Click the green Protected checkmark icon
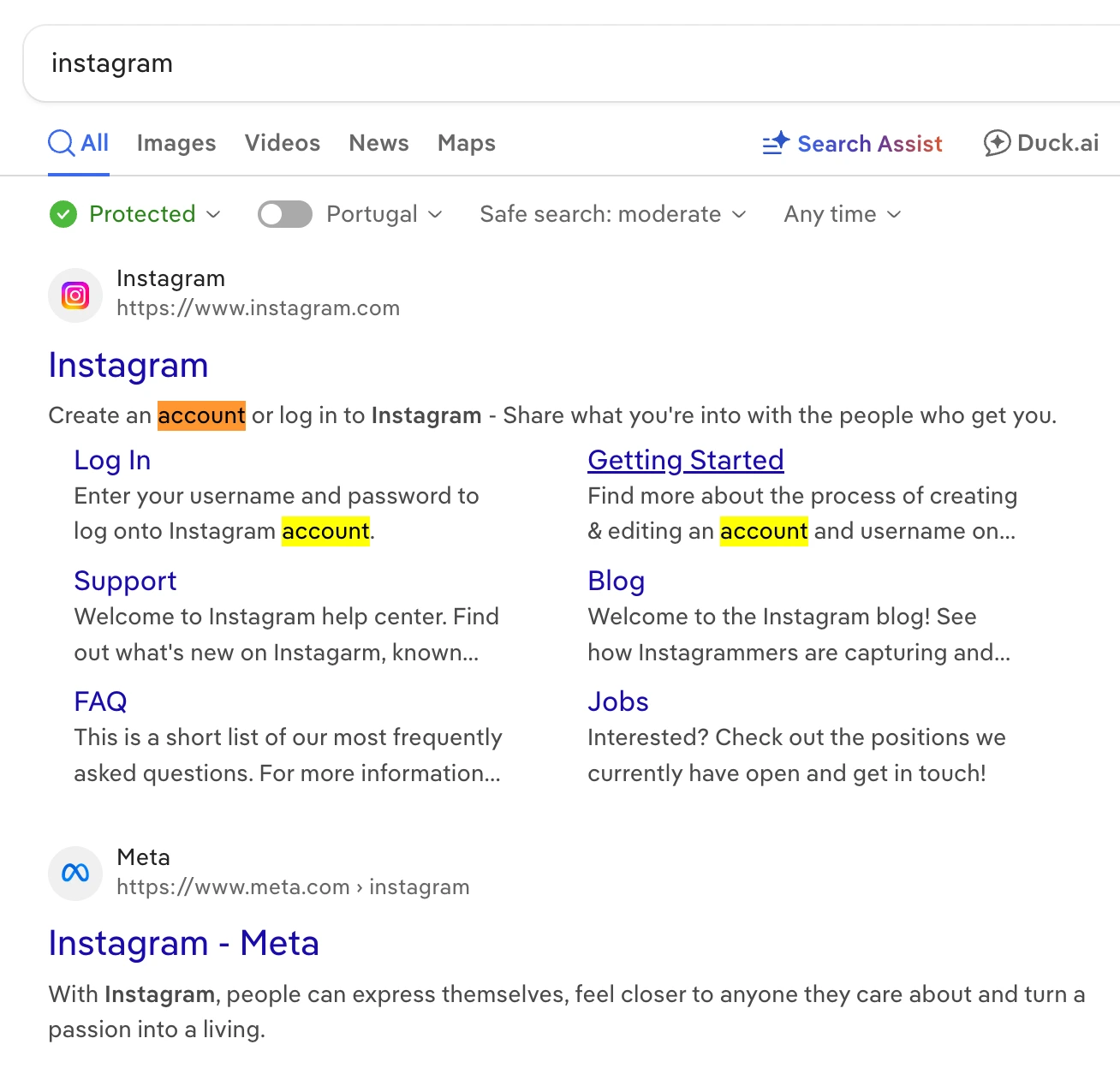Screen dimensions: 1120x1086 (x=63, y=214)
